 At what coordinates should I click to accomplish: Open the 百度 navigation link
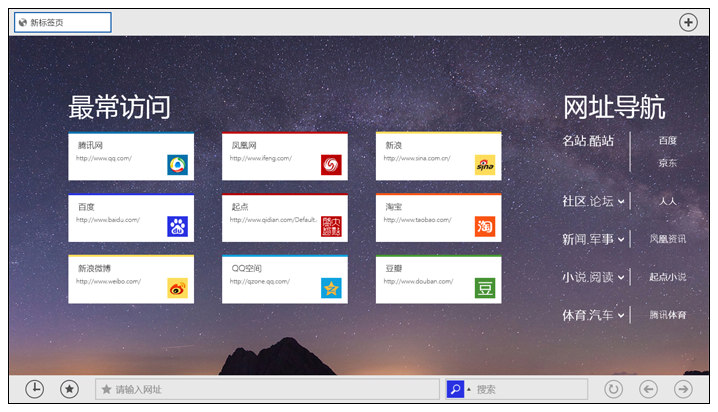668,141
